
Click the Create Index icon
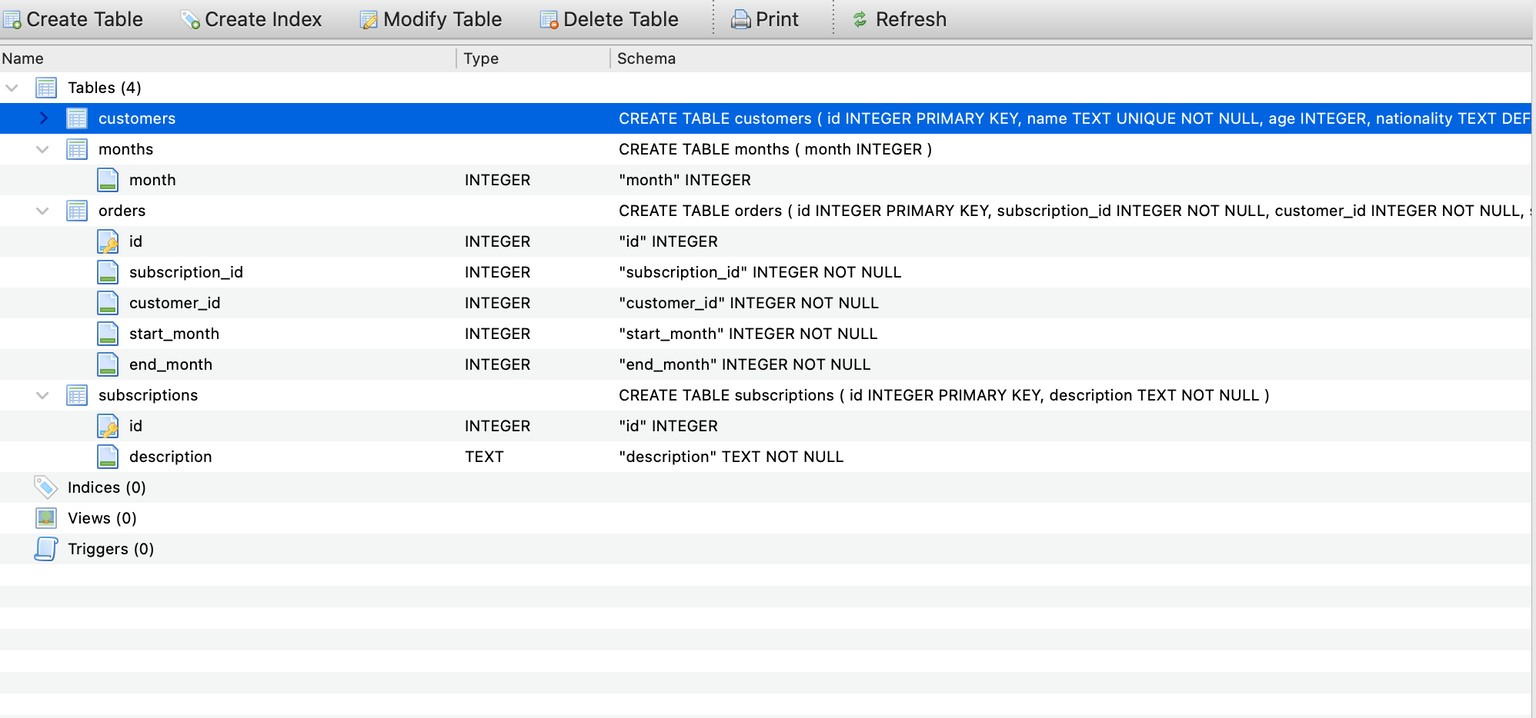point(190,20)
